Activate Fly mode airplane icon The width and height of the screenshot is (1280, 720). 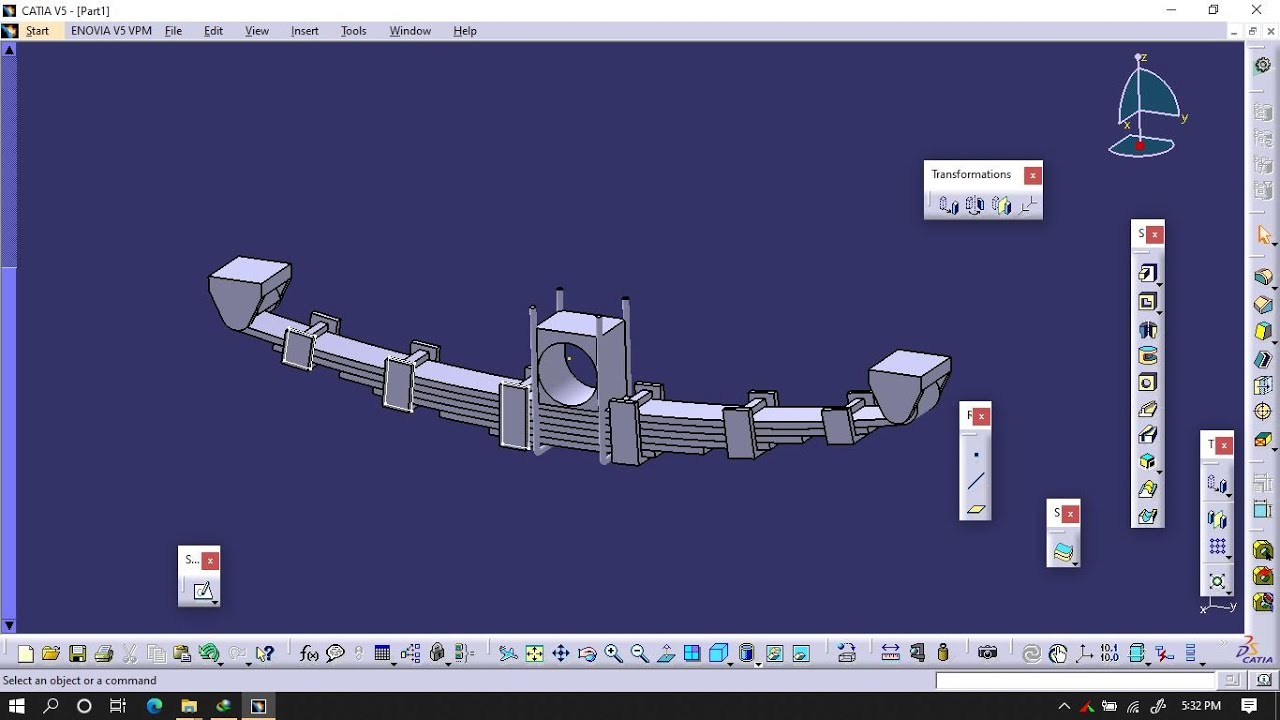pos(508,654)
